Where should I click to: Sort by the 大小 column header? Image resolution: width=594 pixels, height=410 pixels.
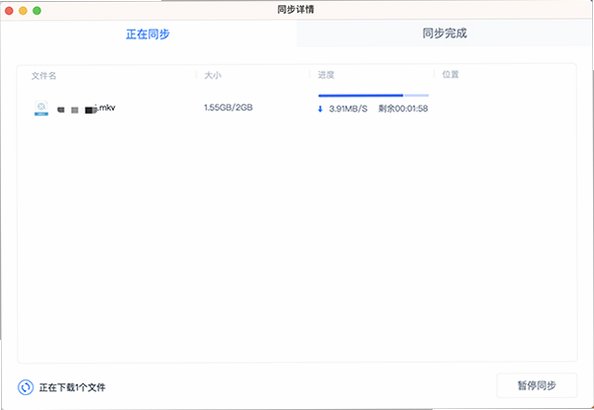tap(213, 75)
